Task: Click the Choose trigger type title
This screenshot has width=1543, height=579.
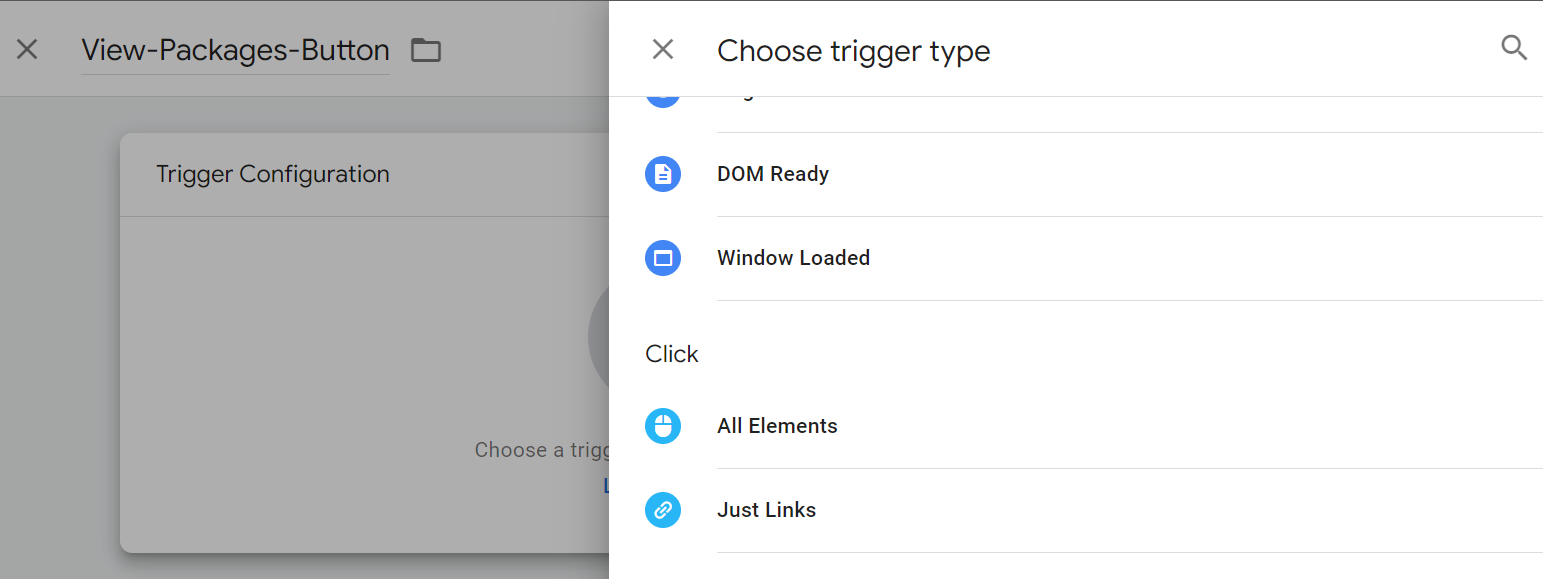Action: [853, 50]
